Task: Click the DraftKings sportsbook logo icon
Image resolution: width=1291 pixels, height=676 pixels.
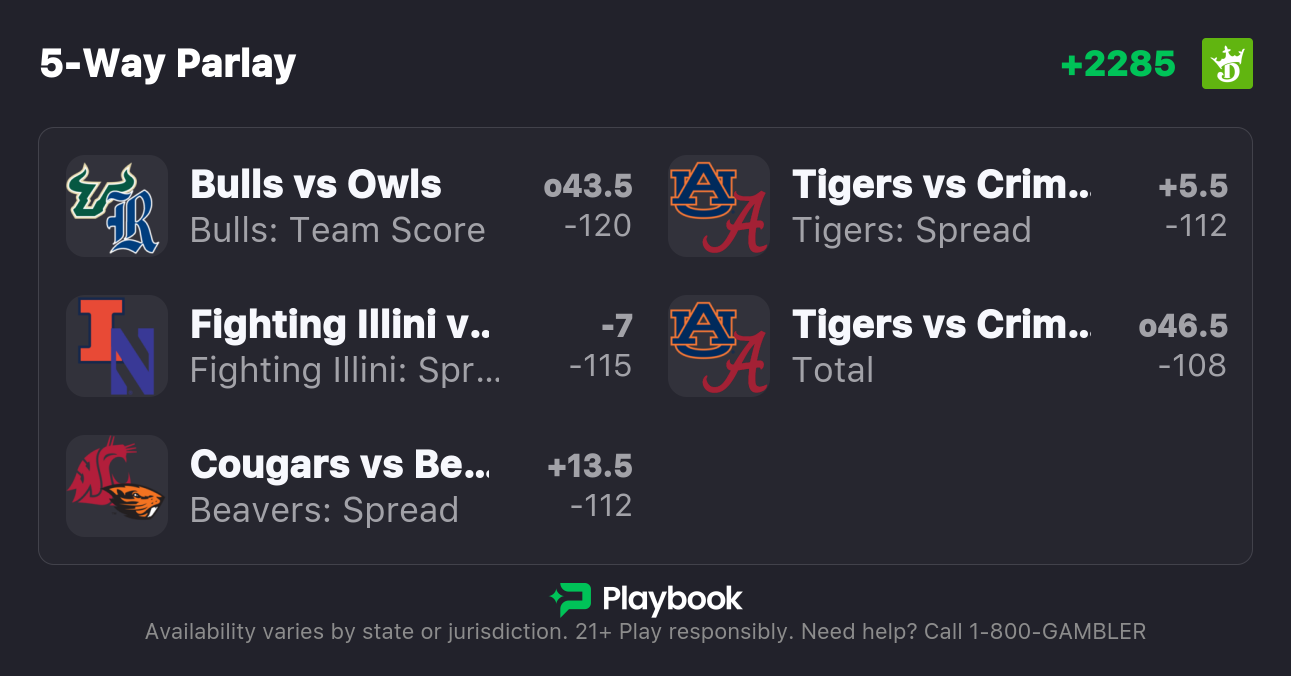Action: (x=1226, y=64)
